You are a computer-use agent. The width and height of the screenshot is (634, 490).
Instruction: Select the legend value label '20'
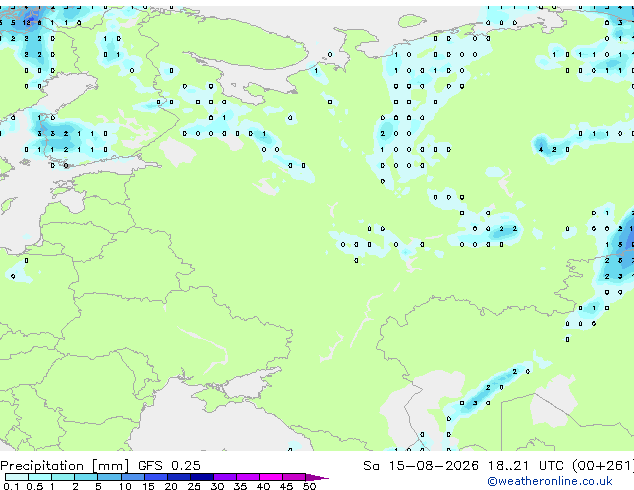(171, 486)
